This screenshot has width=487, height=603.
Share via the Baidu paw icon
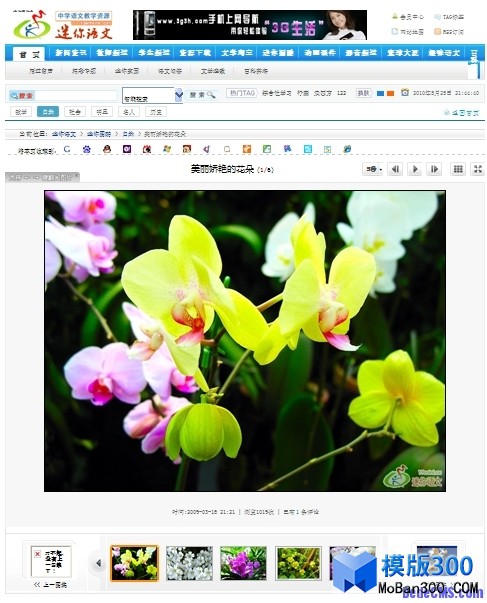click(87, 149)
